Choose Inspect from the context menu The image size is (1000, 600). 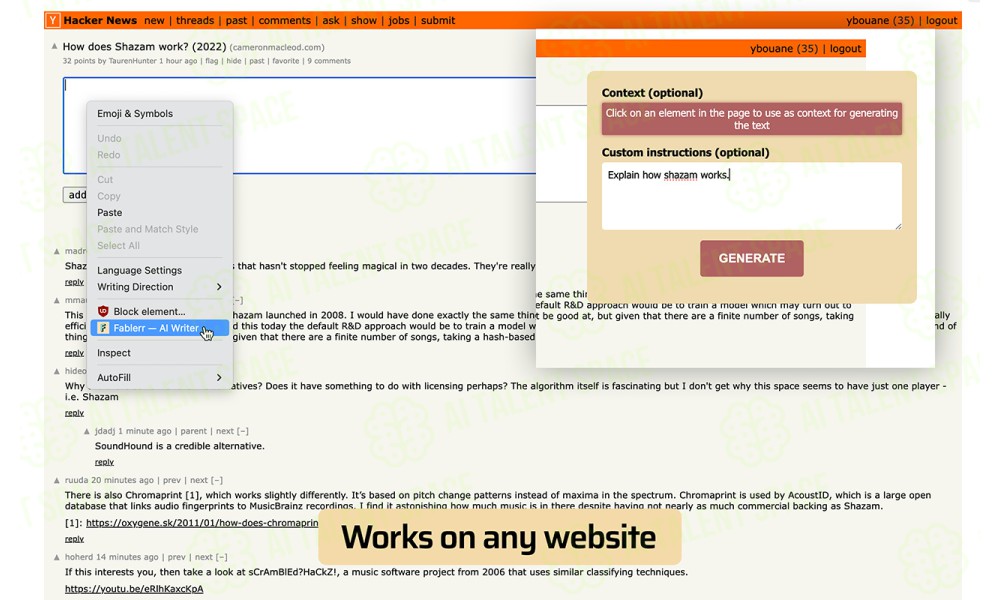coord(159,353)
